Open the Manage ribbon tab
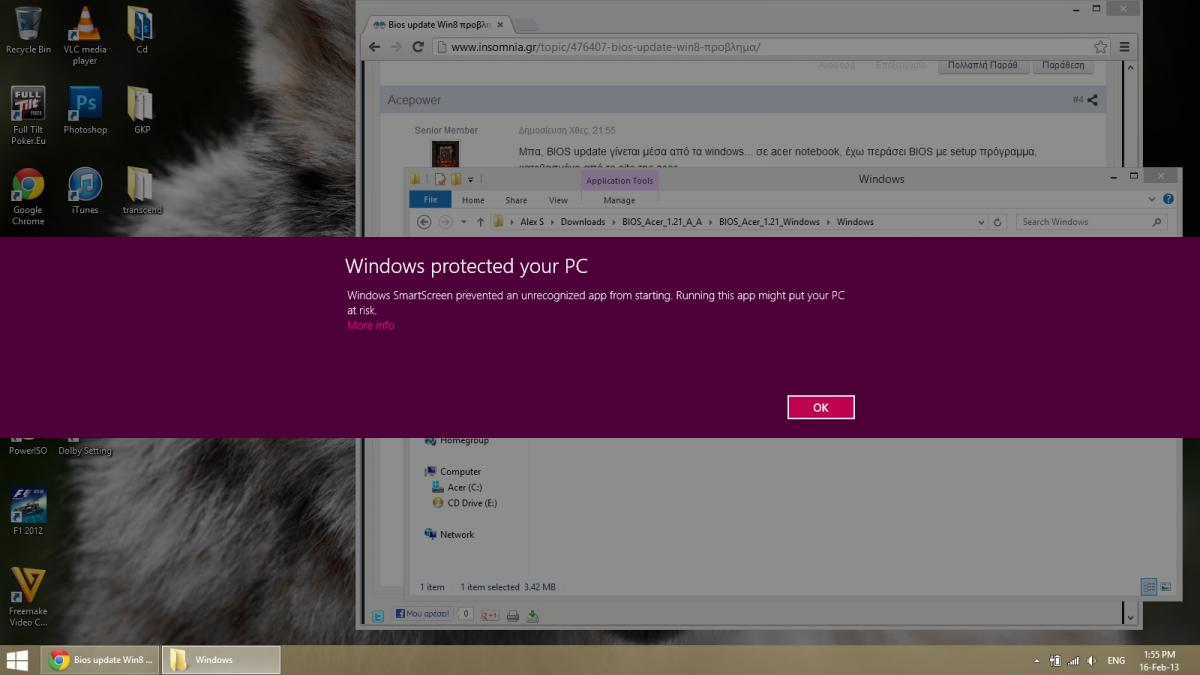This screenshot has height=675, width=1200. [x=619, y=200]
